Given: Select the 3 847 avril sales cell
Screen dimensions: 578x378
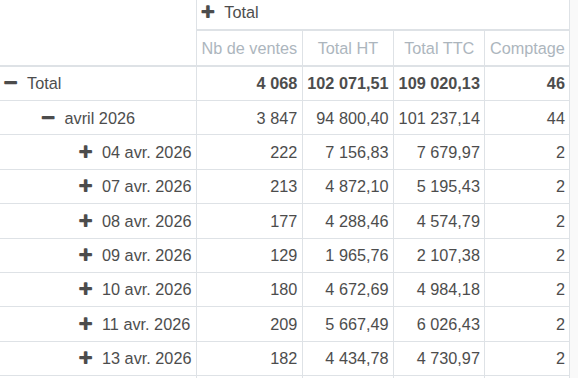Looking at the screenshot, I should pyautogui.click(x=250, y=118).
